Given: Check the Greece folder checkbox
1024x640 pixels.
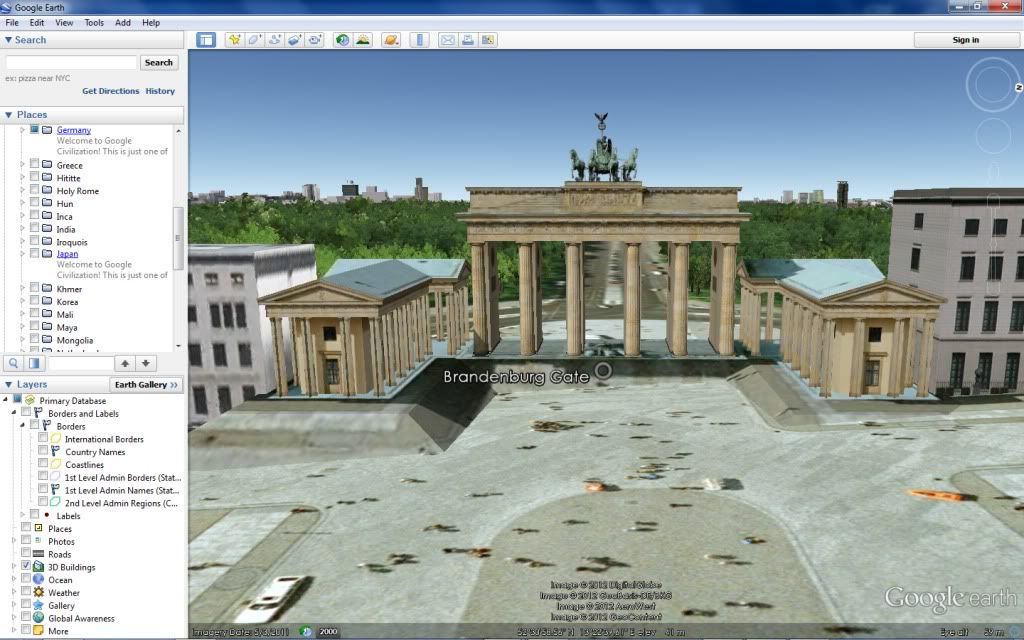Looking at the screenshot, I should (35, 164).
